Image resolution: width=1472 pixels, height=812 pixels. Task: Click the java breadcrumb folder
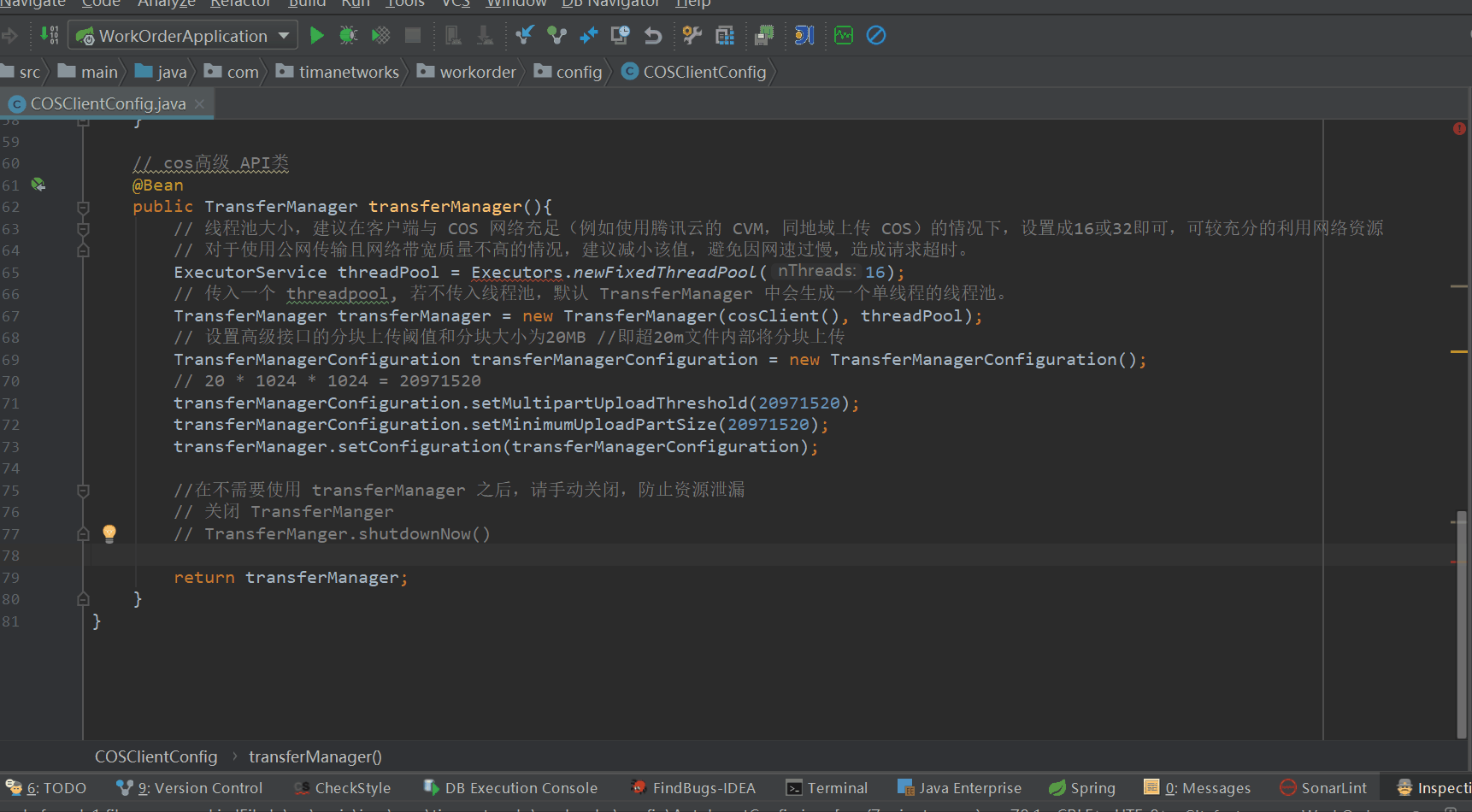click(161, 72)
